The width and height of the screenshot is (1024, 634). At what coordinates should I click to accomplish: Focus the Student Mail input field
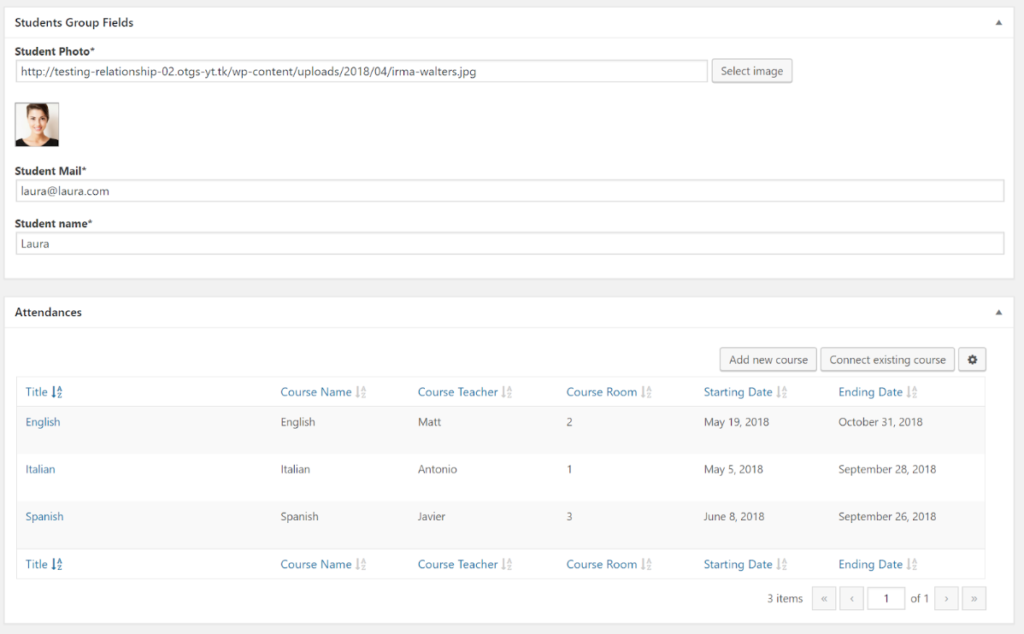(x=510, y=191)
